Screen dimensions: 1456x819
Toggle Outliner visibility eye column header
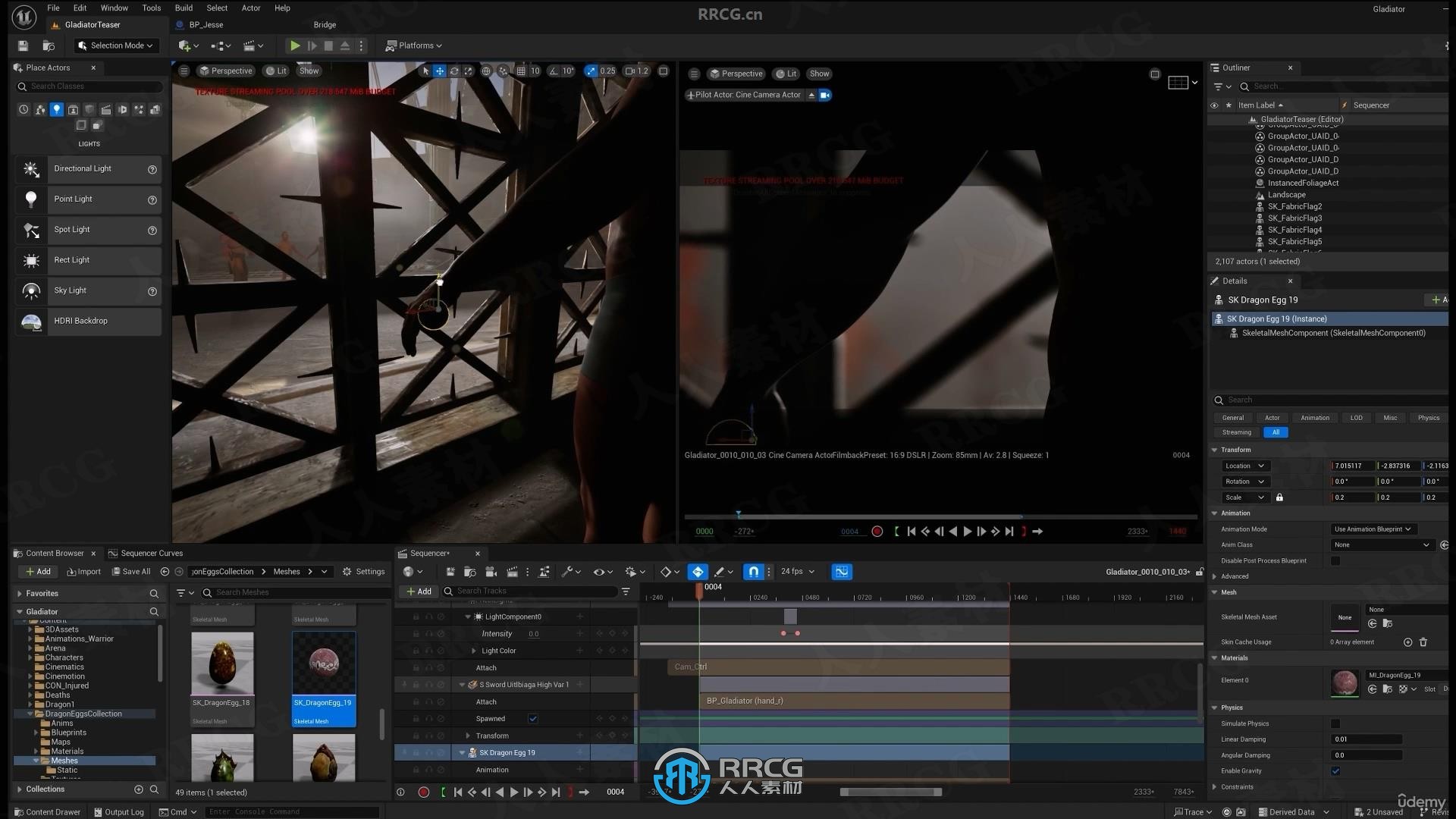coord(1214,105)
